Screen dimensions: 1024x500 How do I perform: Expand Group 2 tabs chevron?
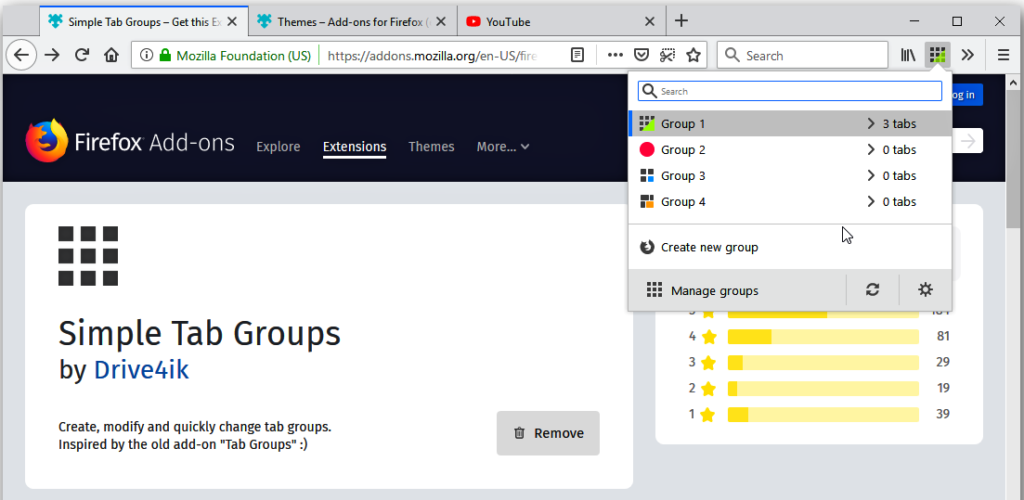click(870, 149)
